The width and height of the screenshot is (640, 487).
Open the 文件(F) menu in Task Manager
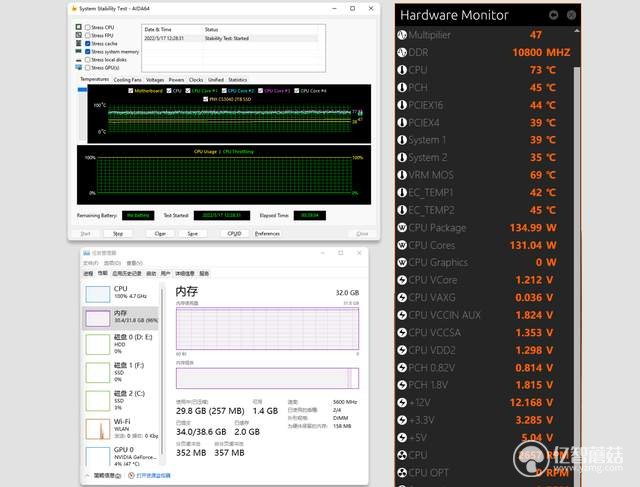[91, 263]
